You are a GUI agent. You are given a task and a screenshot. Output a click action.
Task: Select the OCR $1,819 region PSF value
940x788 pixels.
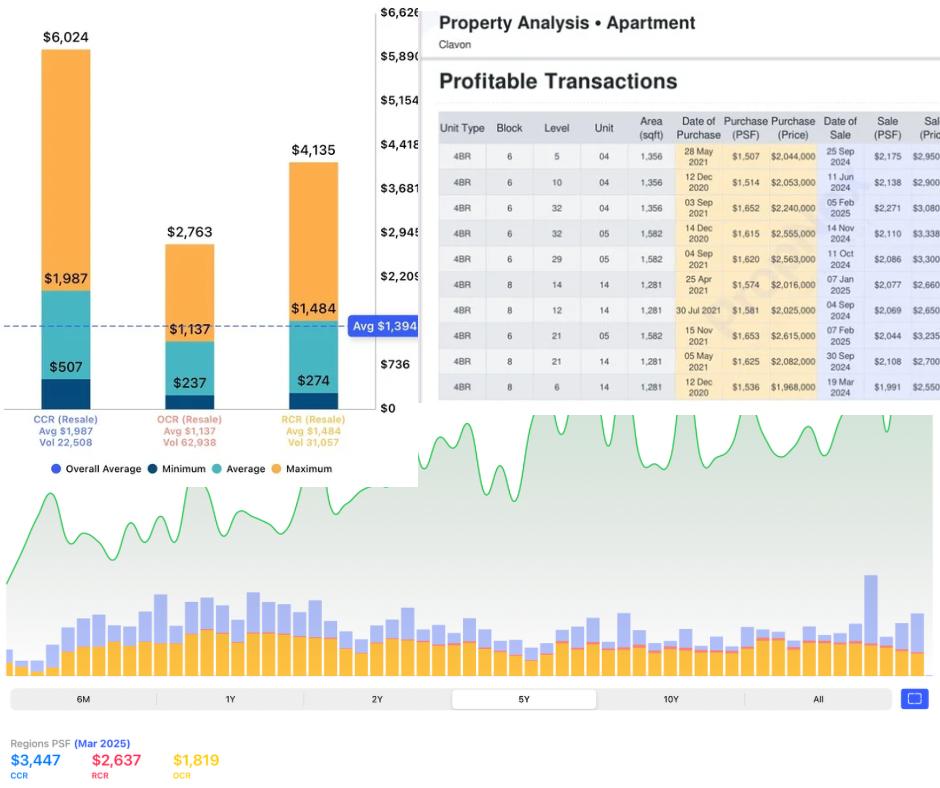click(x=196, y=760)
